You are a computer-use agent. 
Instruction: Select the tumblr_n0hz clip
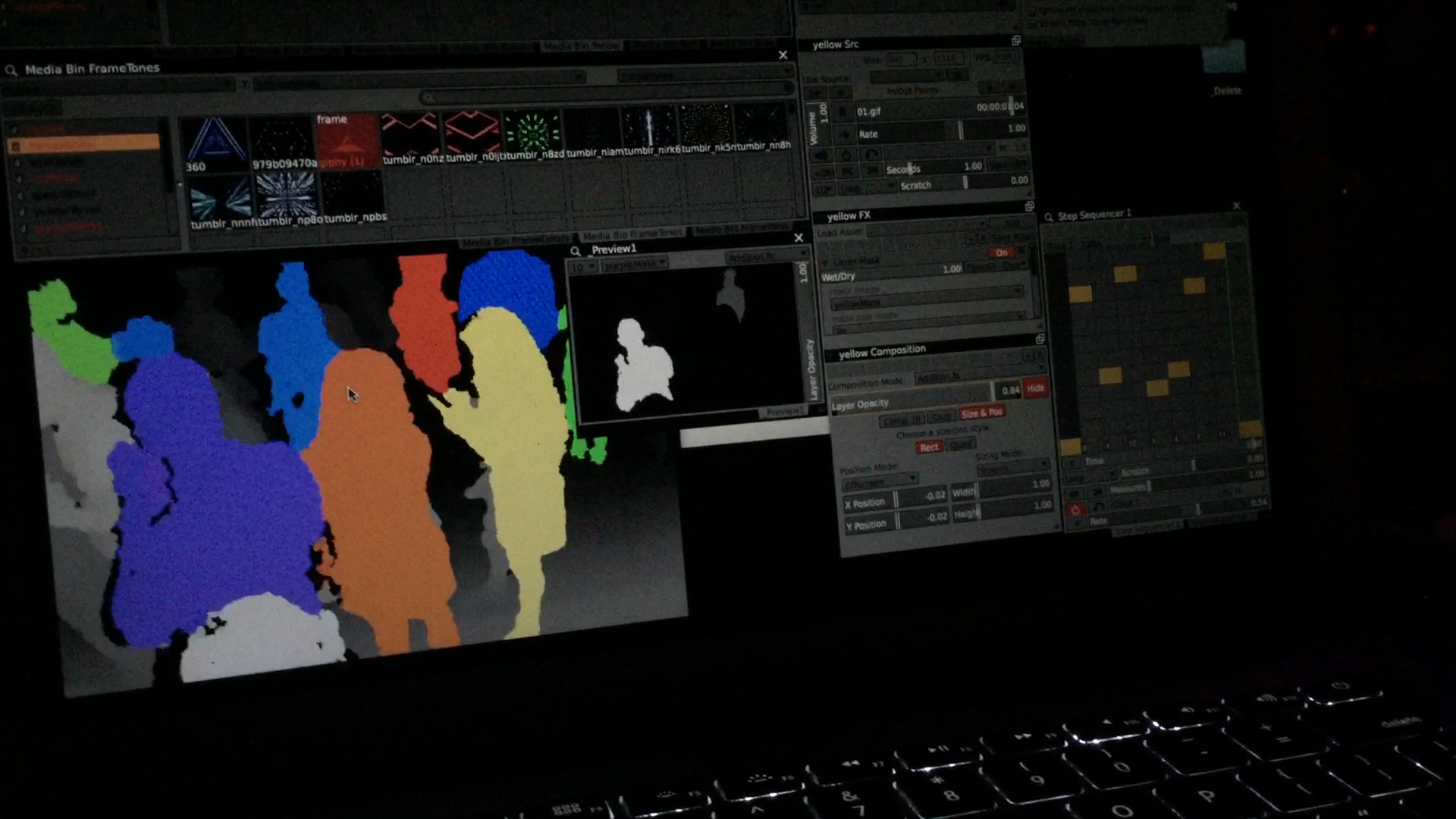(410, 138)
